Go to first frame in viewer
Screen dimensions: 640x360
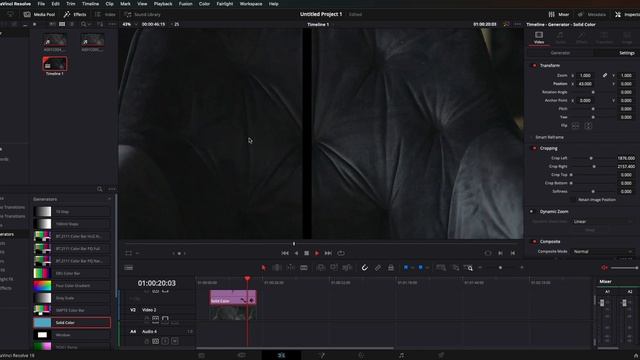[x=285, y=253]
